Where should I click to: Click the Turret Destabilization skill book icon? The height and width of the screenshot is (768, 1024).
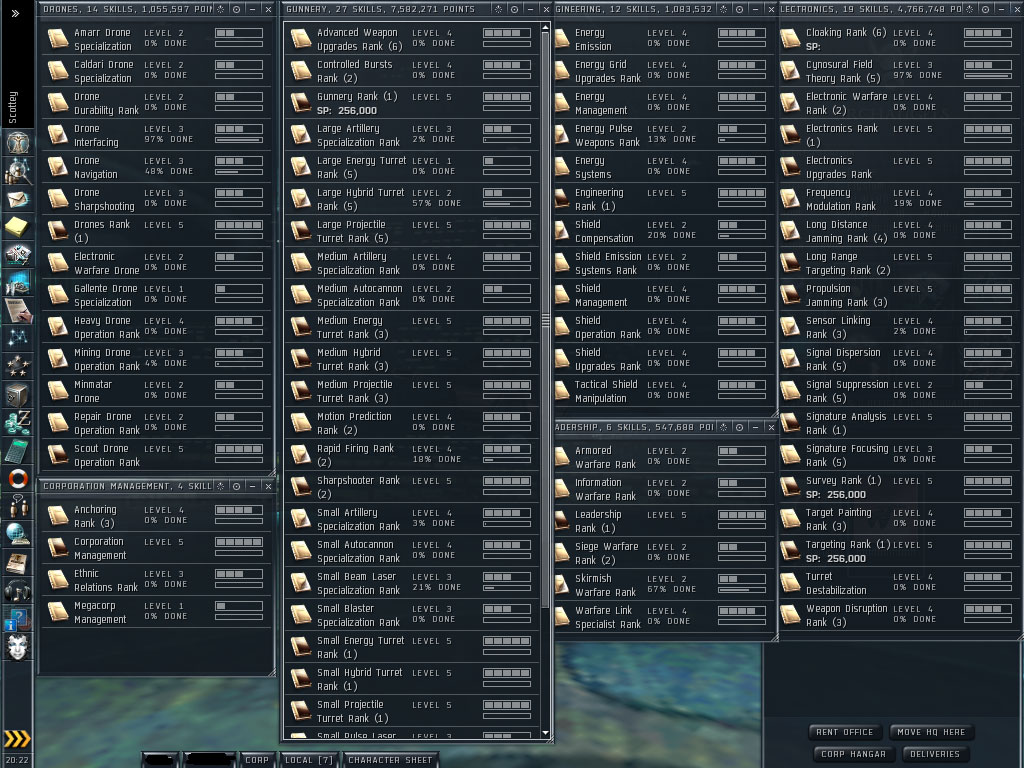790,583
